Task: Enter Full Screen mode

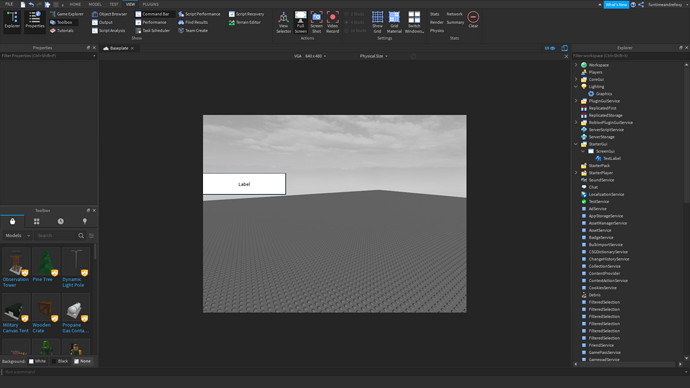Action: click(x=301, y=22)
